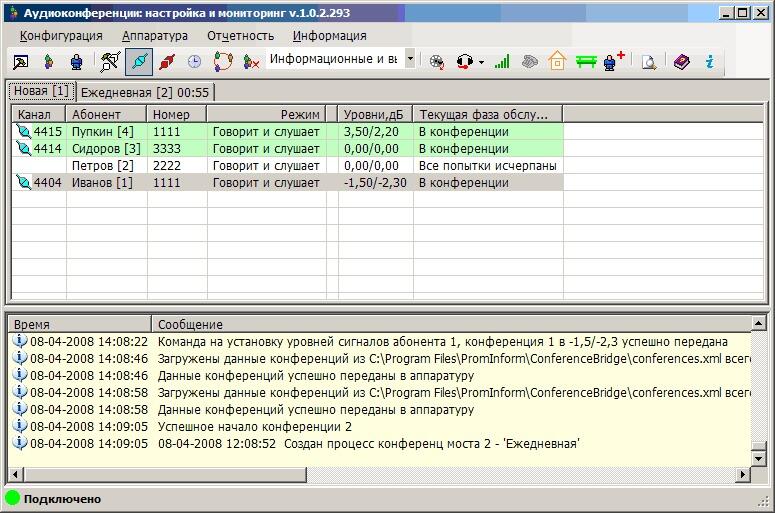
Task: Open the Аппаратура menu
Action: tap(155, 36)
